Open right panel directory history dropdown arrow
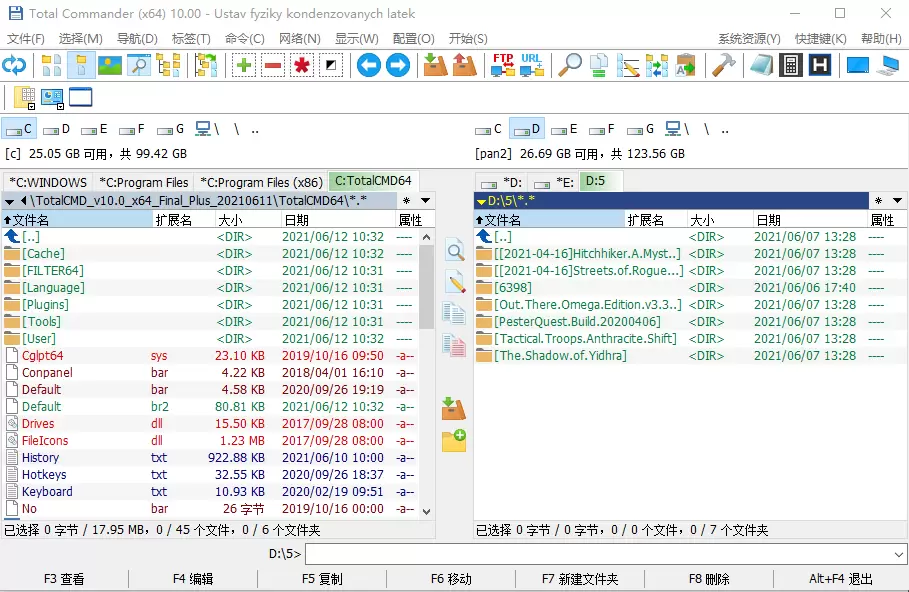The height and width of the screenshot is (592, 909). tap(897, 201)
